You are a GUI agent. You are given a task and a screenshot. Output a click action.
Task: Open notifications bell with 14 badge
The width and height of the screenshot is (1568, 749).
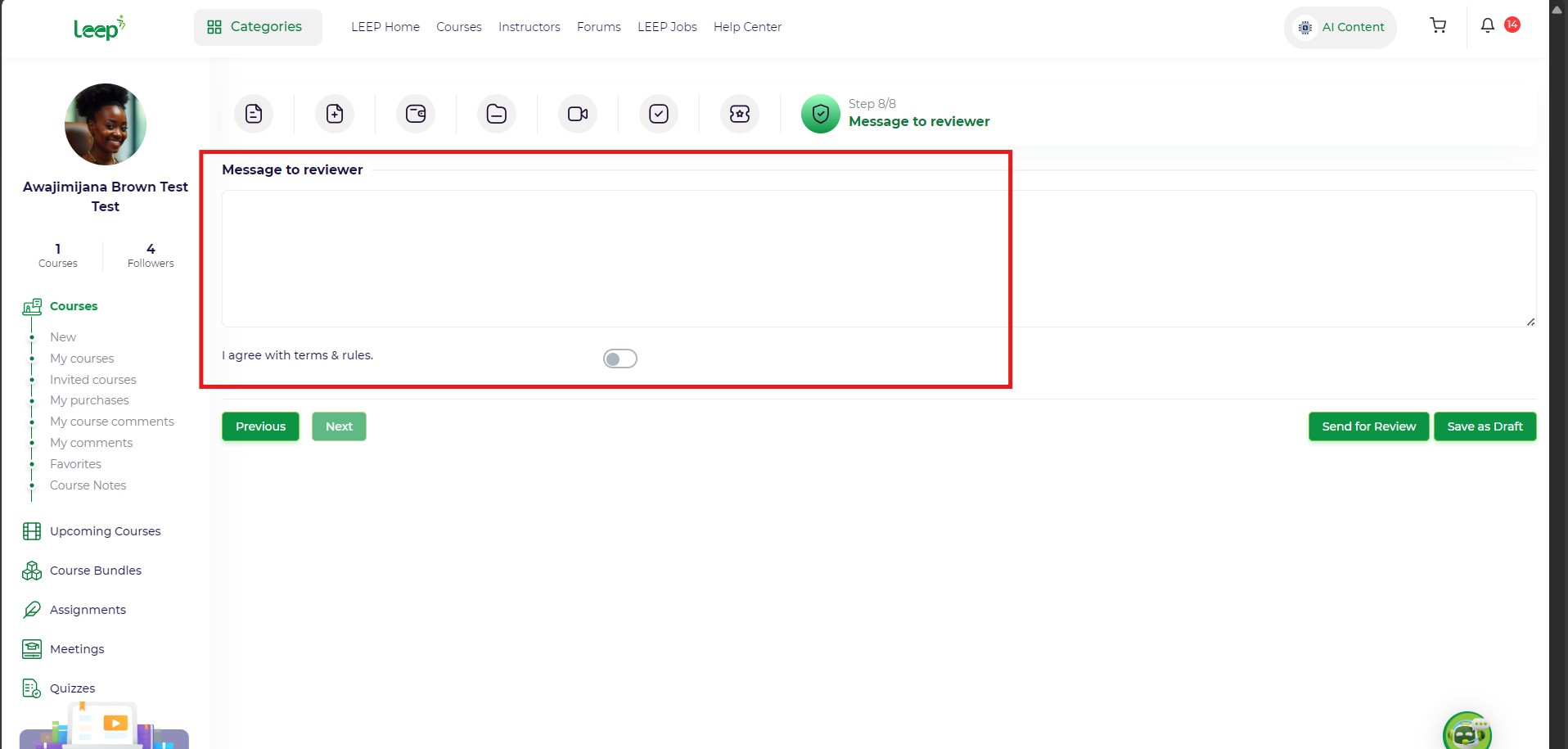[x=1488, y=25]
